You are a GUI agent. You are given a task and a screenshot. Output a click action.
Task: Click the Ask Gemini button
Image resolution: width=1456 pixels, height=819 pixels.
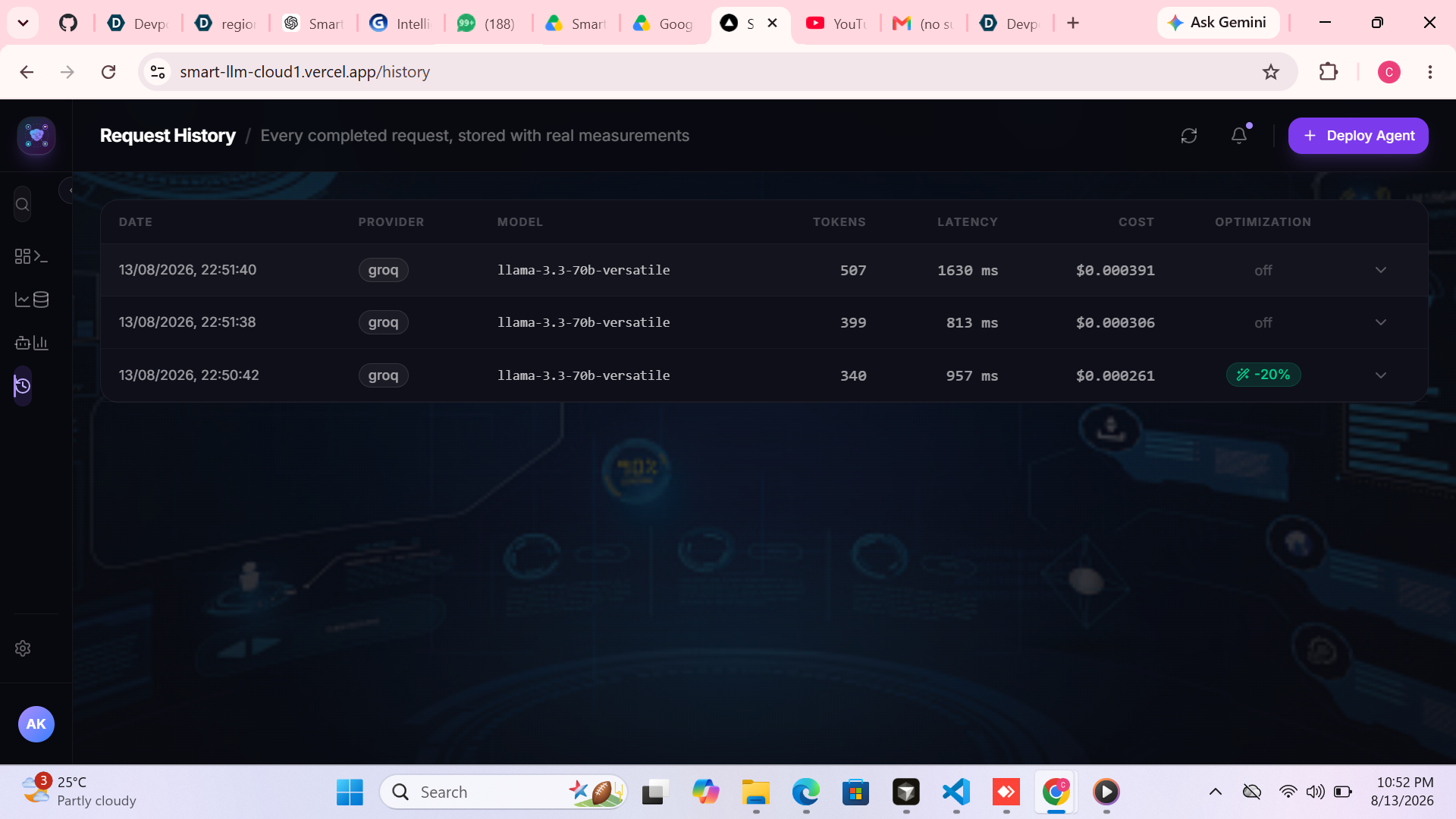[1218, 23]
